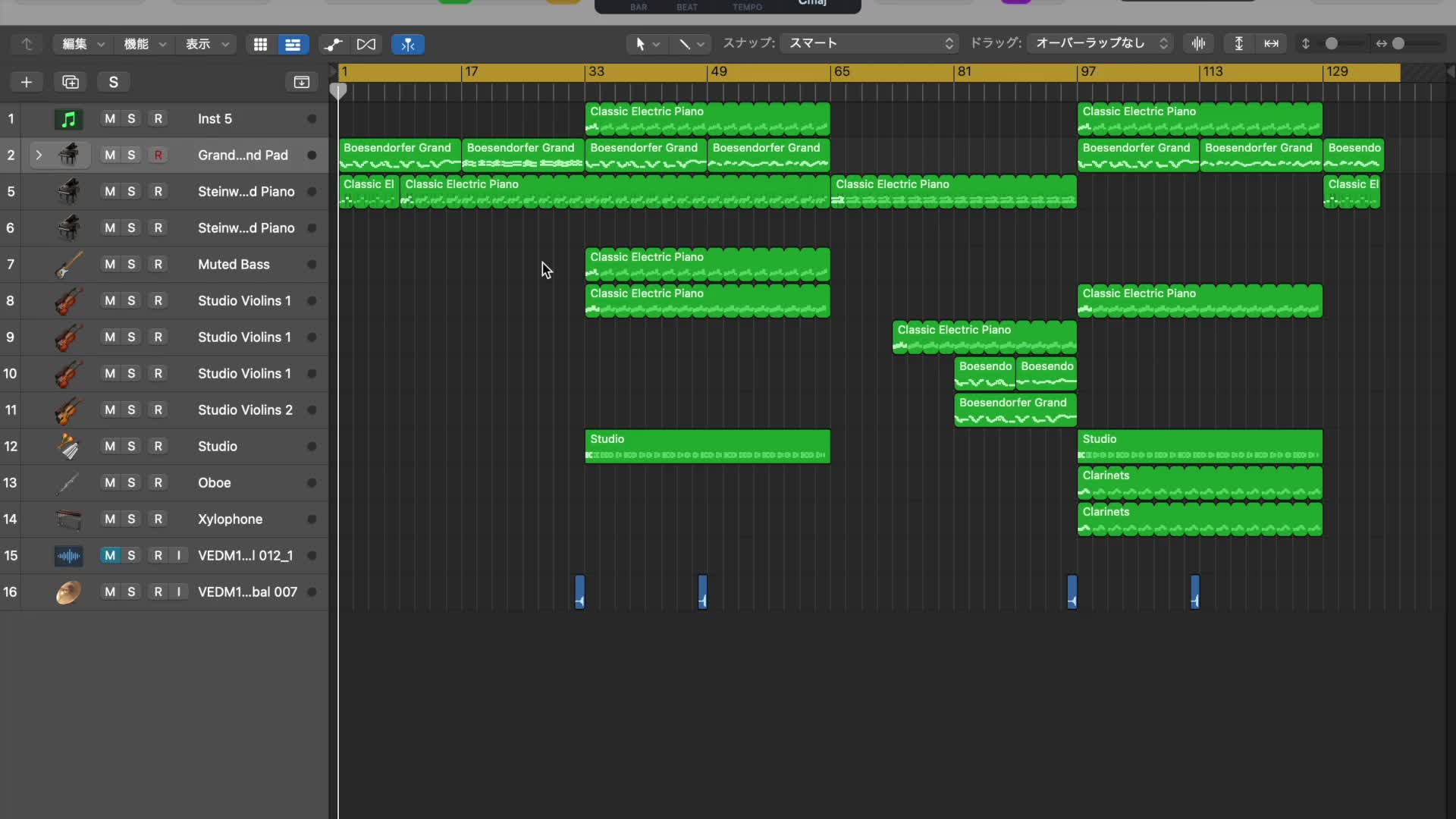Select the Inst 5 track name
Viewport: 1456px width, 819px height.
215,119
